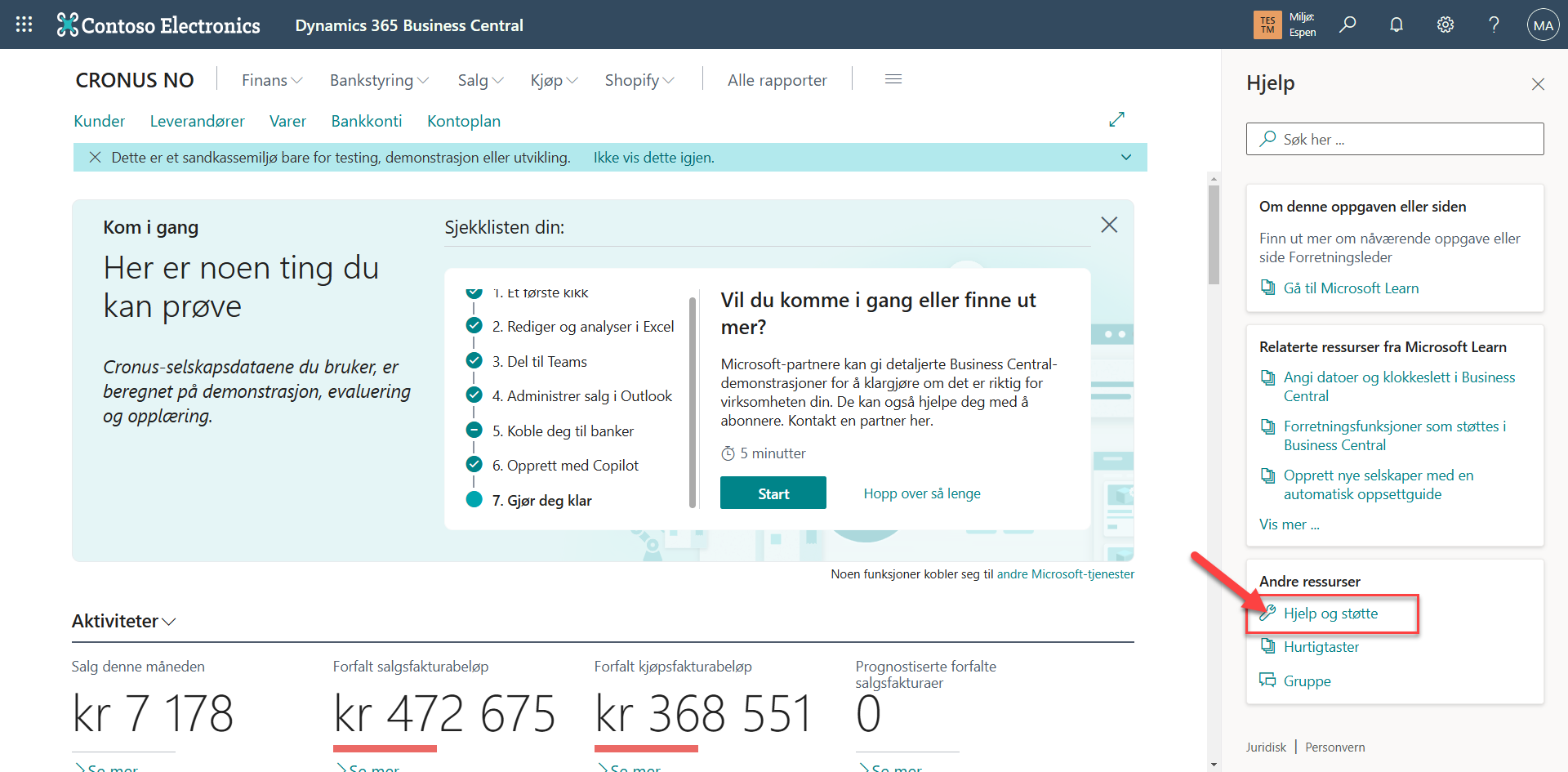Viewport: 1568px width, 772px height.
Task: Click the Søk her help search field
Action: pyautogui.click(x=1395, y=139)
